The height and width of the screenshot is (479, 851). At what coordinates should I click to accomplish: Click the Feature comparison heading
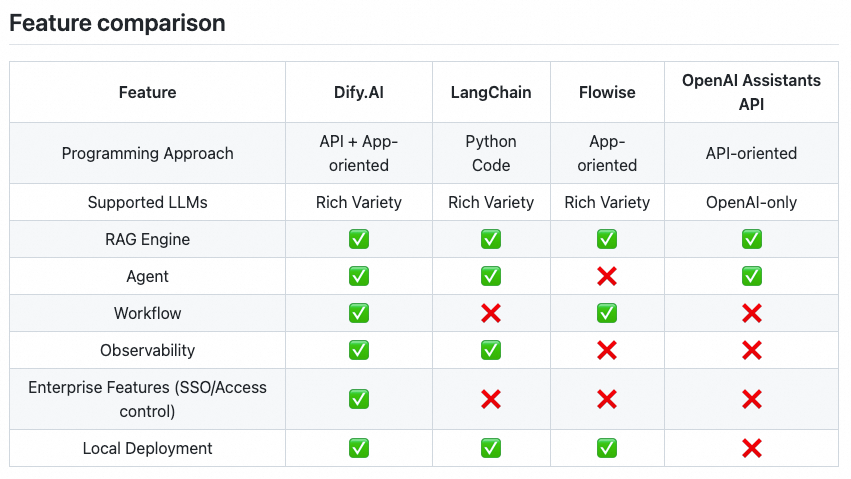117,23
